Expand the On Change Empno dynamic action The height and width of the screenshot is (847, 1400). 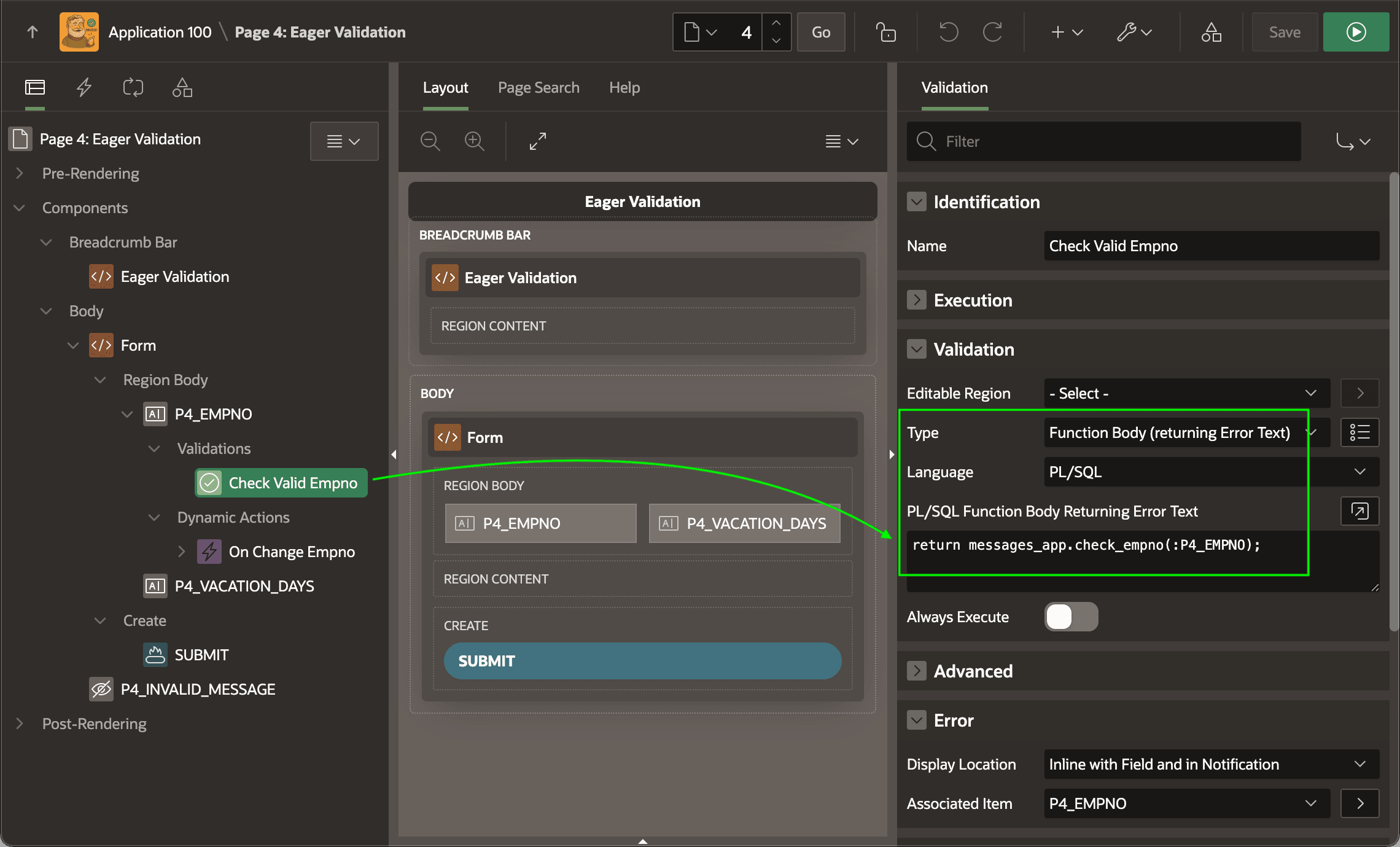click(x=181, y=552)
